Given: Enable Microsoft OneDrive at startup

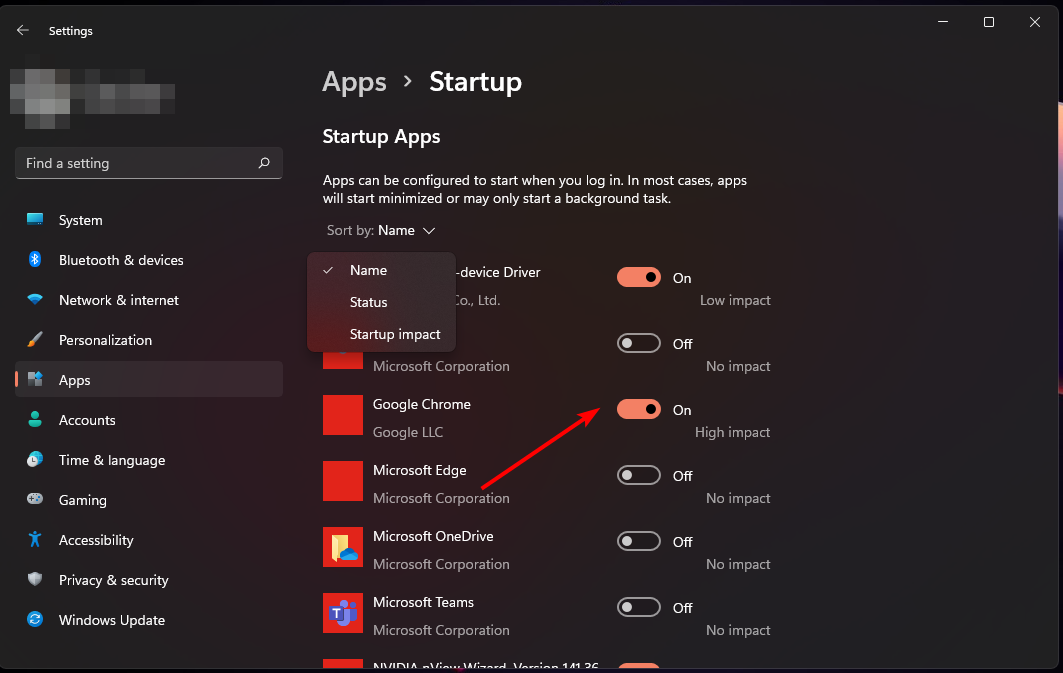Looking at the screenshot, I should pos(639,541).
